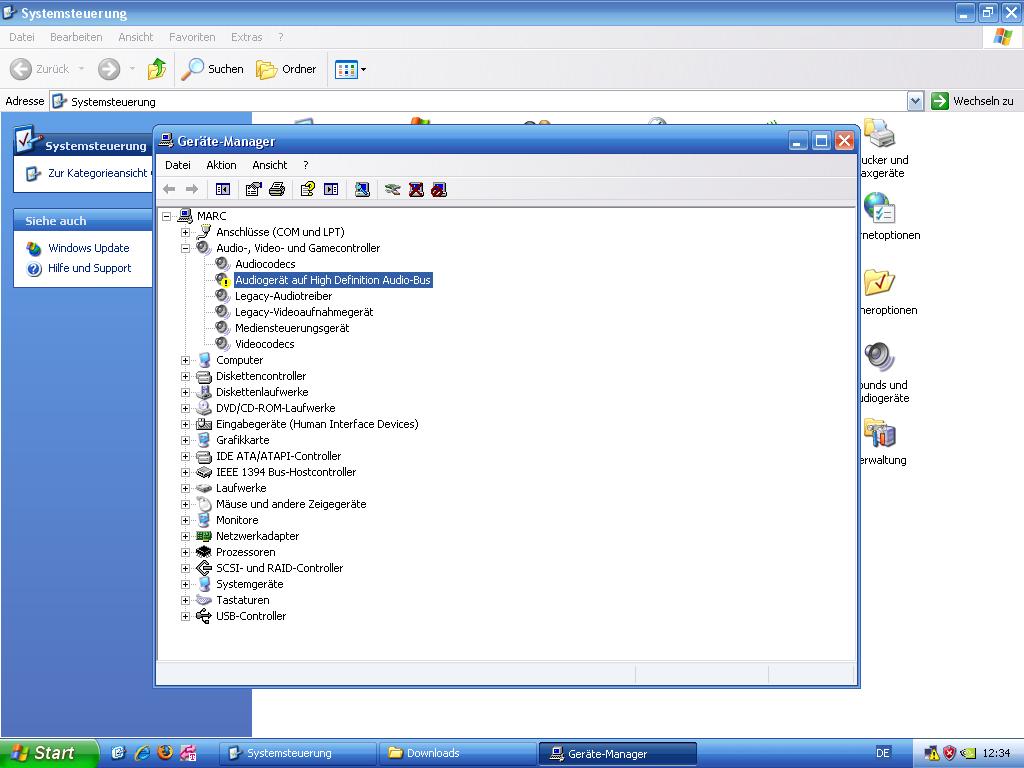Click Zur Kategorieansicht link

pos(97,173)
